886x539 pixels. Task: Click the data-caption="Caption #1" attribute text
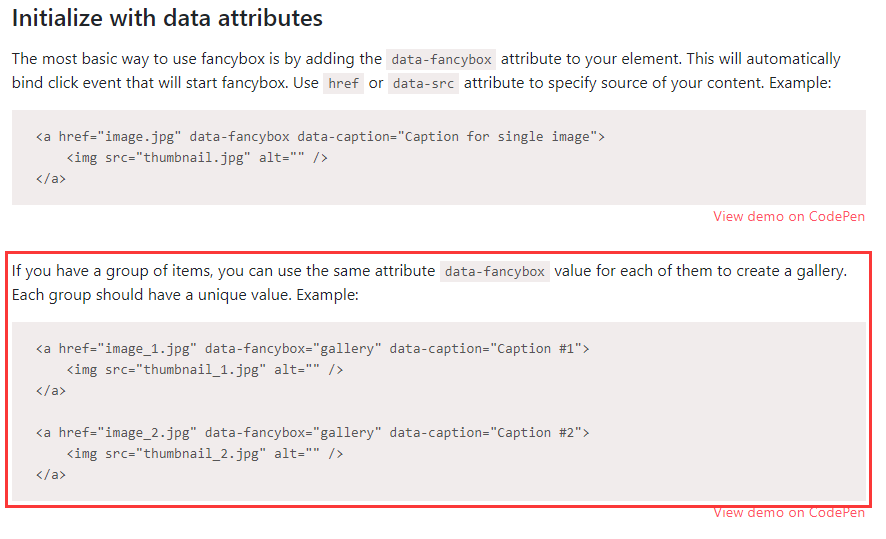pyautogui.click(x=485, y=349)
